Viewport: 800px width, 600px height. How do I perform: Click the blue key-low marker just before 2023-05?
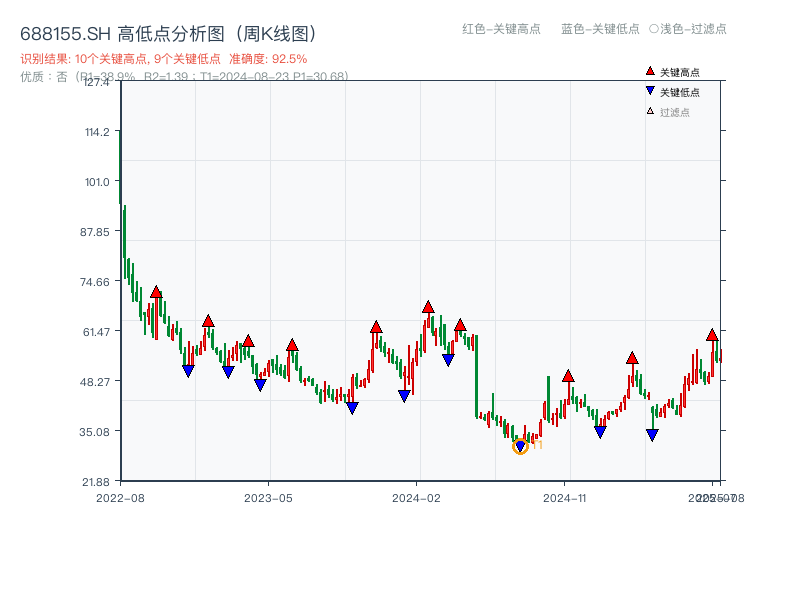pos(260,385)
